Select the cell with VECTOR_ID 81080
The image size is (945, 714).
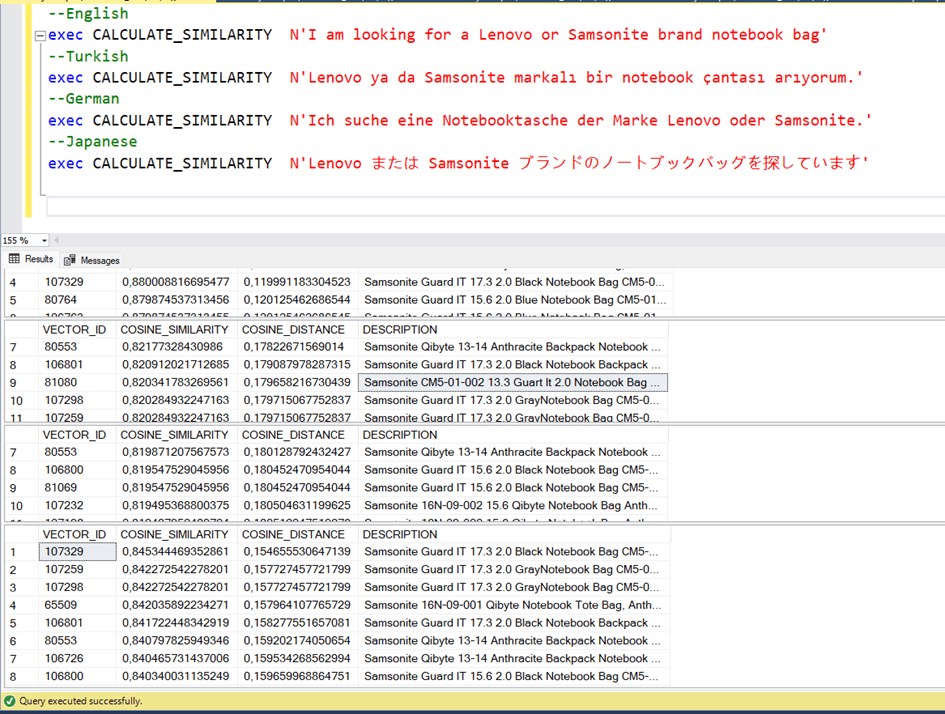(x=60, y=383)
